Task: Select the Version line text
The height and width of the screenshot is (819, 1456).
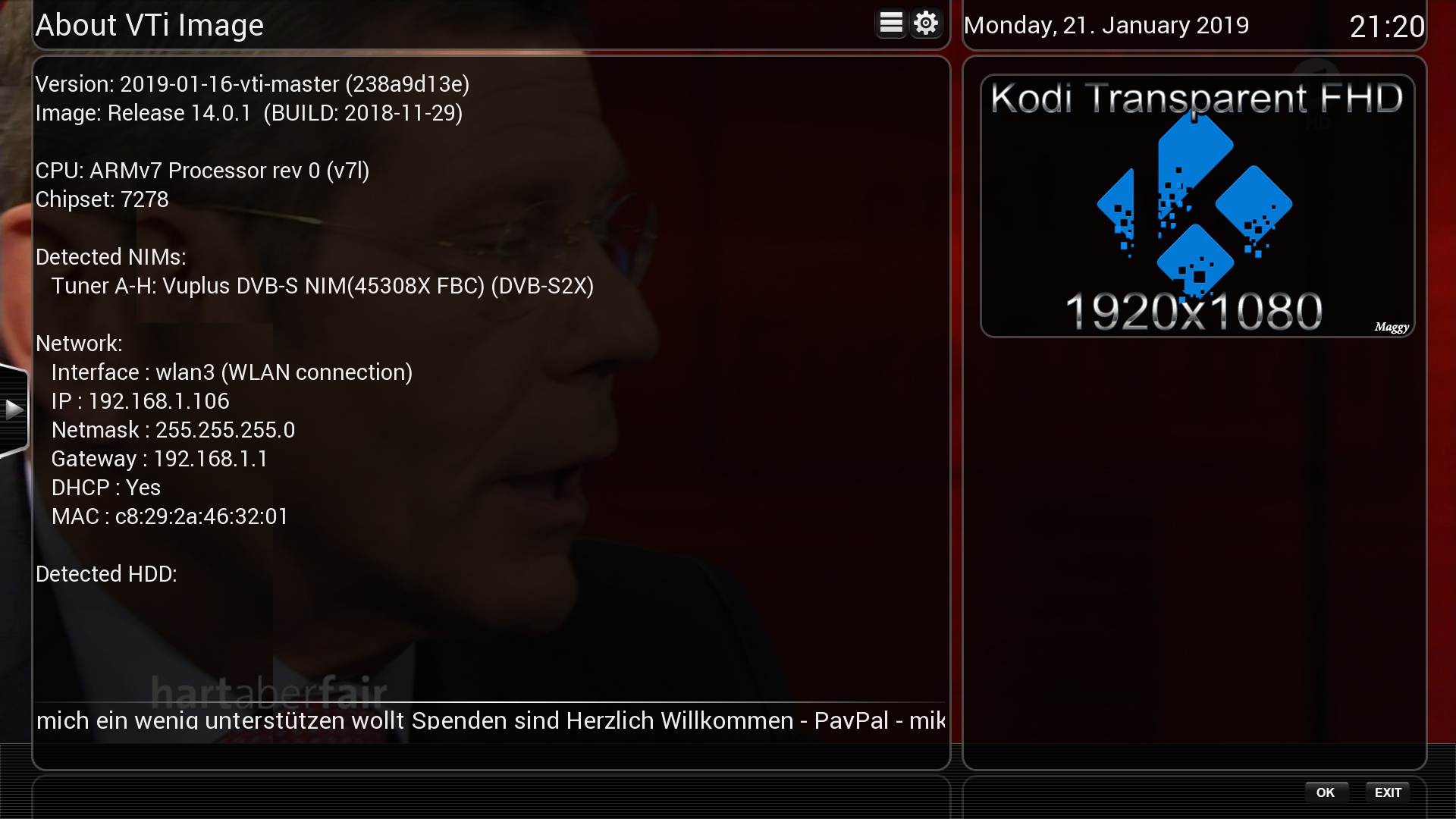Action: tap(252, 84)
